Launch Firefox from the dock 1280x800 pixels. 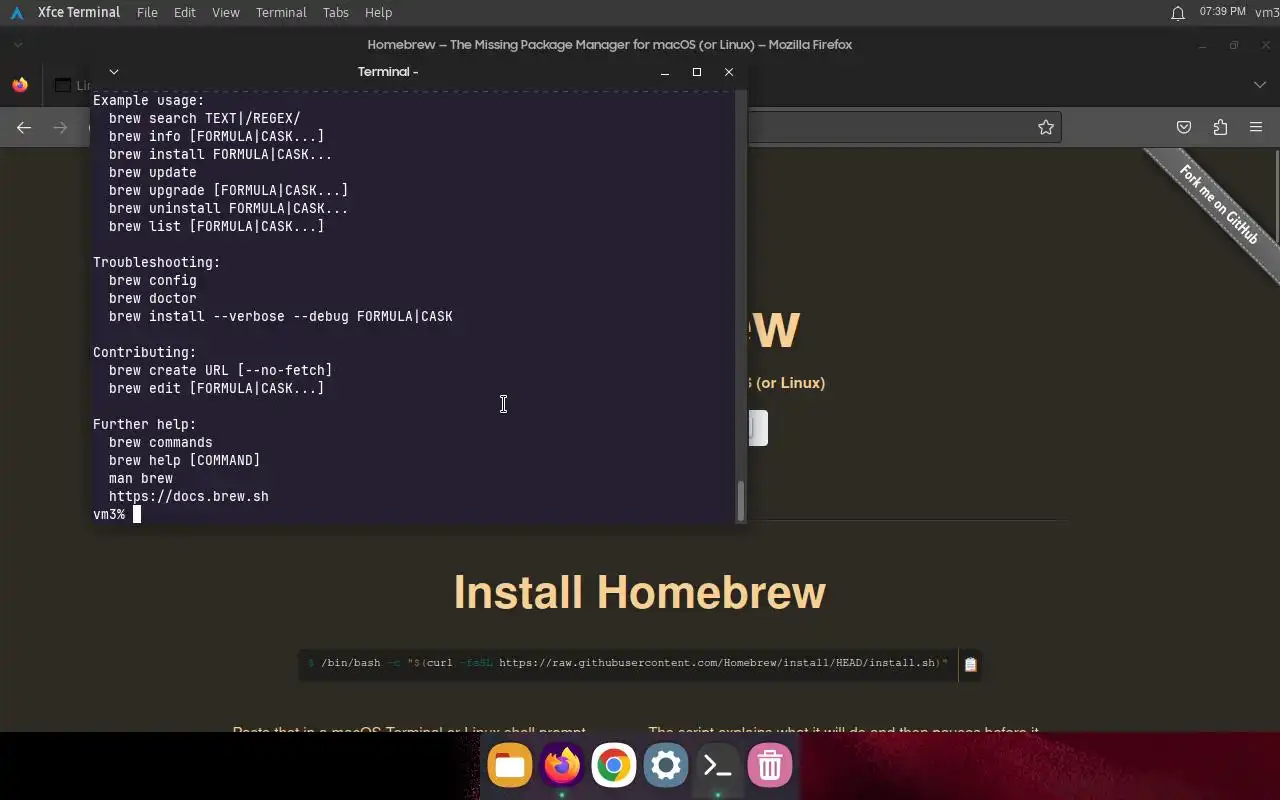pos(562,766)
